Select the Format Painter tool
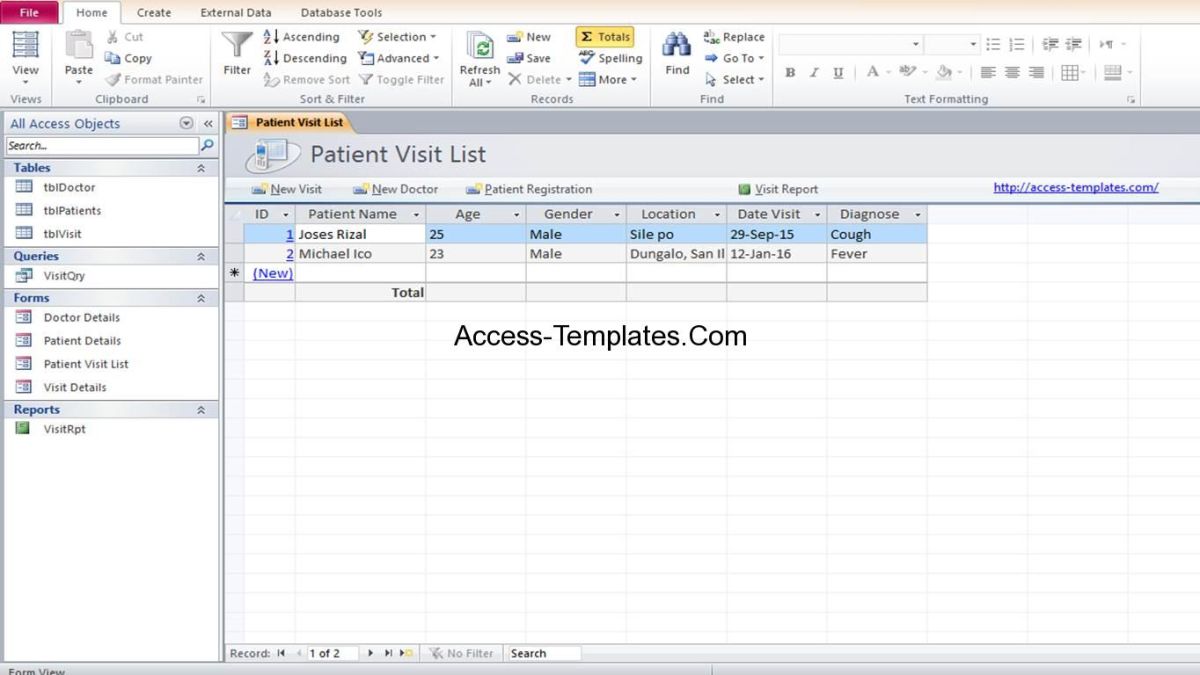 pyautogui.click(x=153, y=79)
